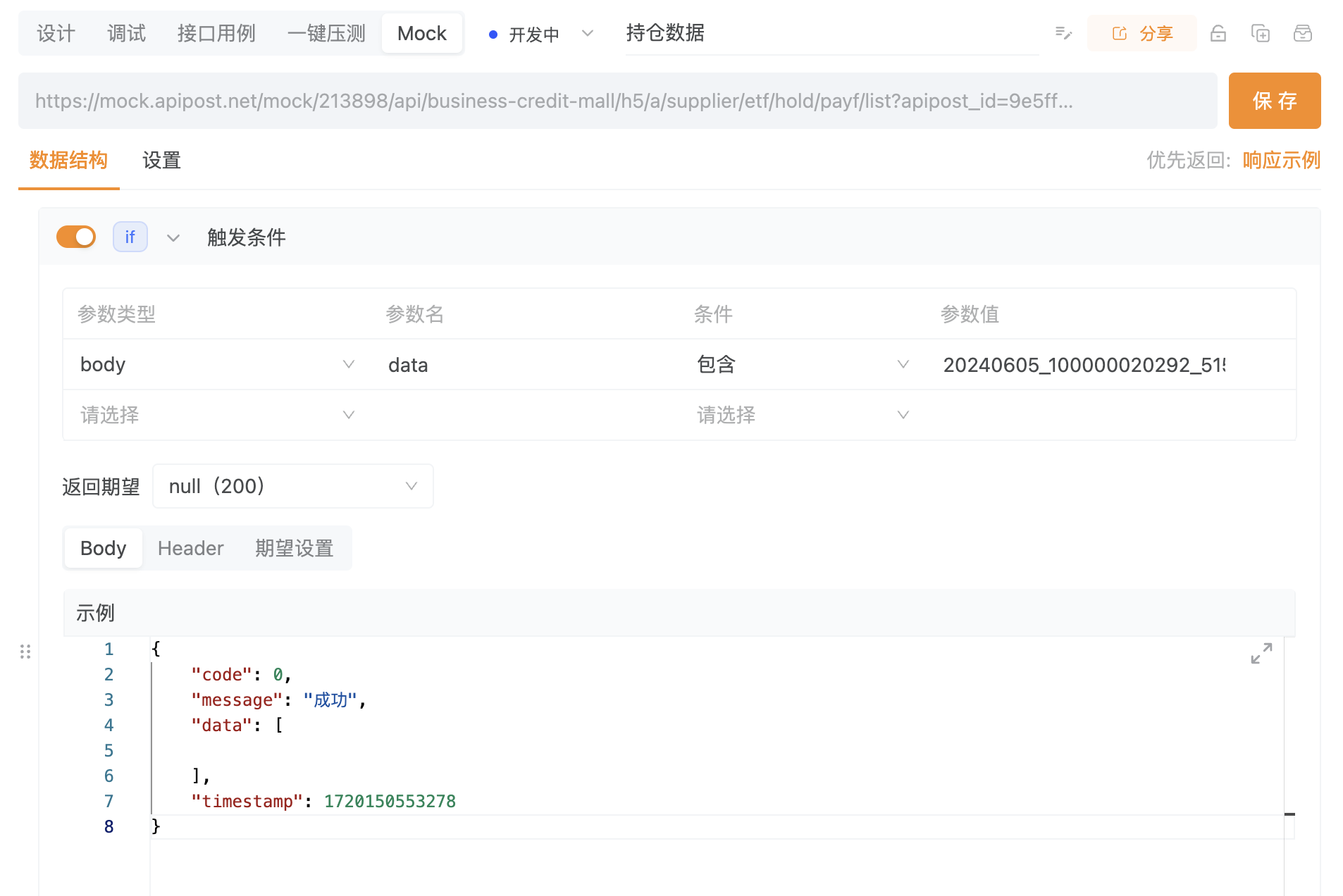Click the lock icon in top toolbar
Viewport: 1343px width, 896px height.
click(x=1218, y=33)
